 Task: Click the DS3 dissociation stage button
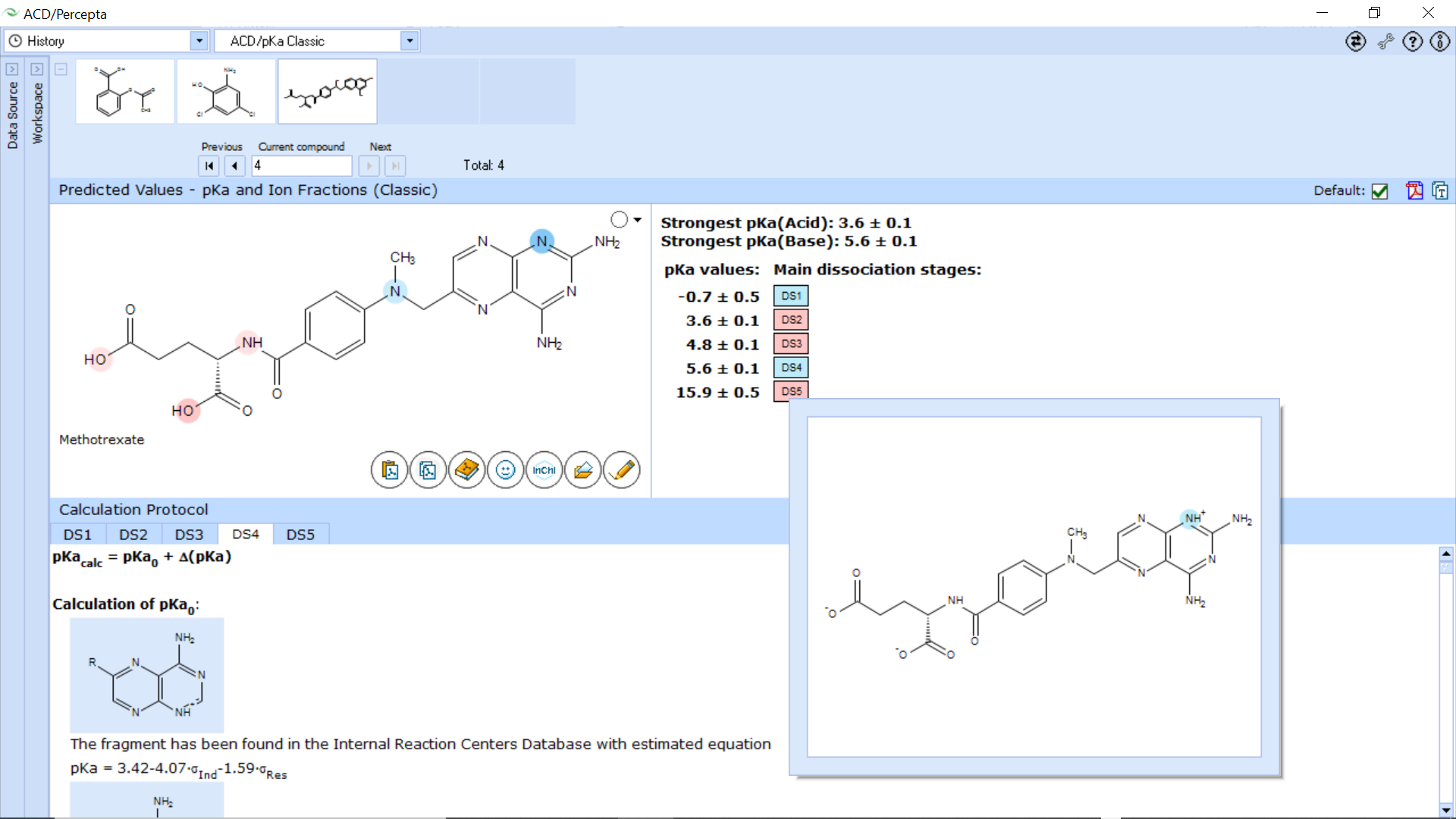pyautogui.click(x=791, y=344)
